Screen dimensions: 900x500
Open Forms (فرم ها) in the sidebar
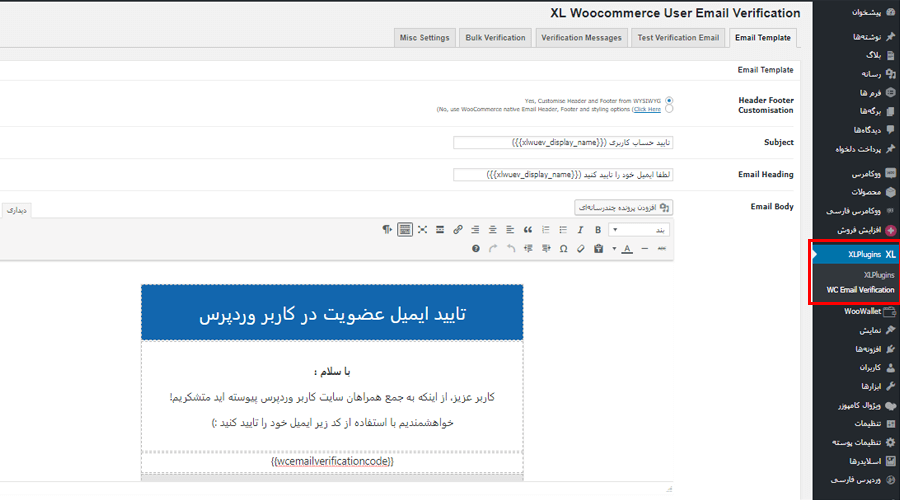click(x=870, y=92)
